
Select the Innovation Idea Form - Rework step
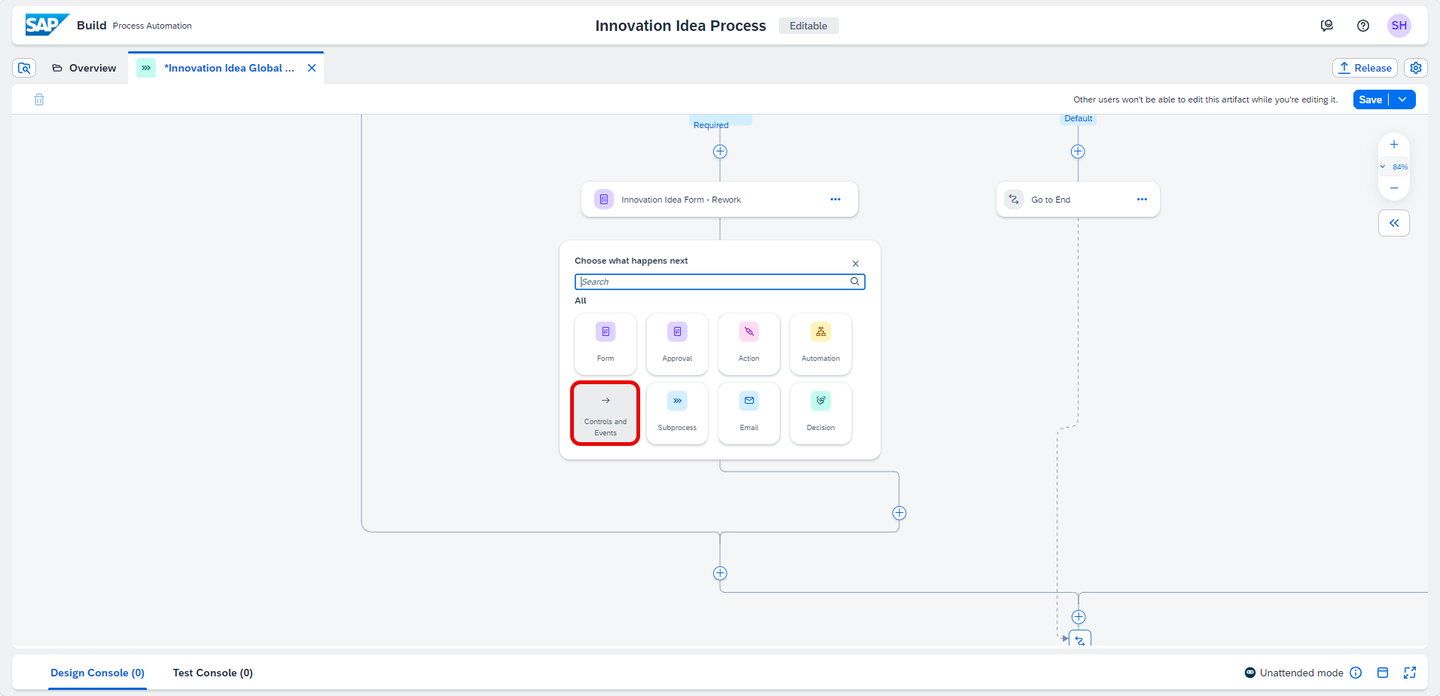(720, 199)
